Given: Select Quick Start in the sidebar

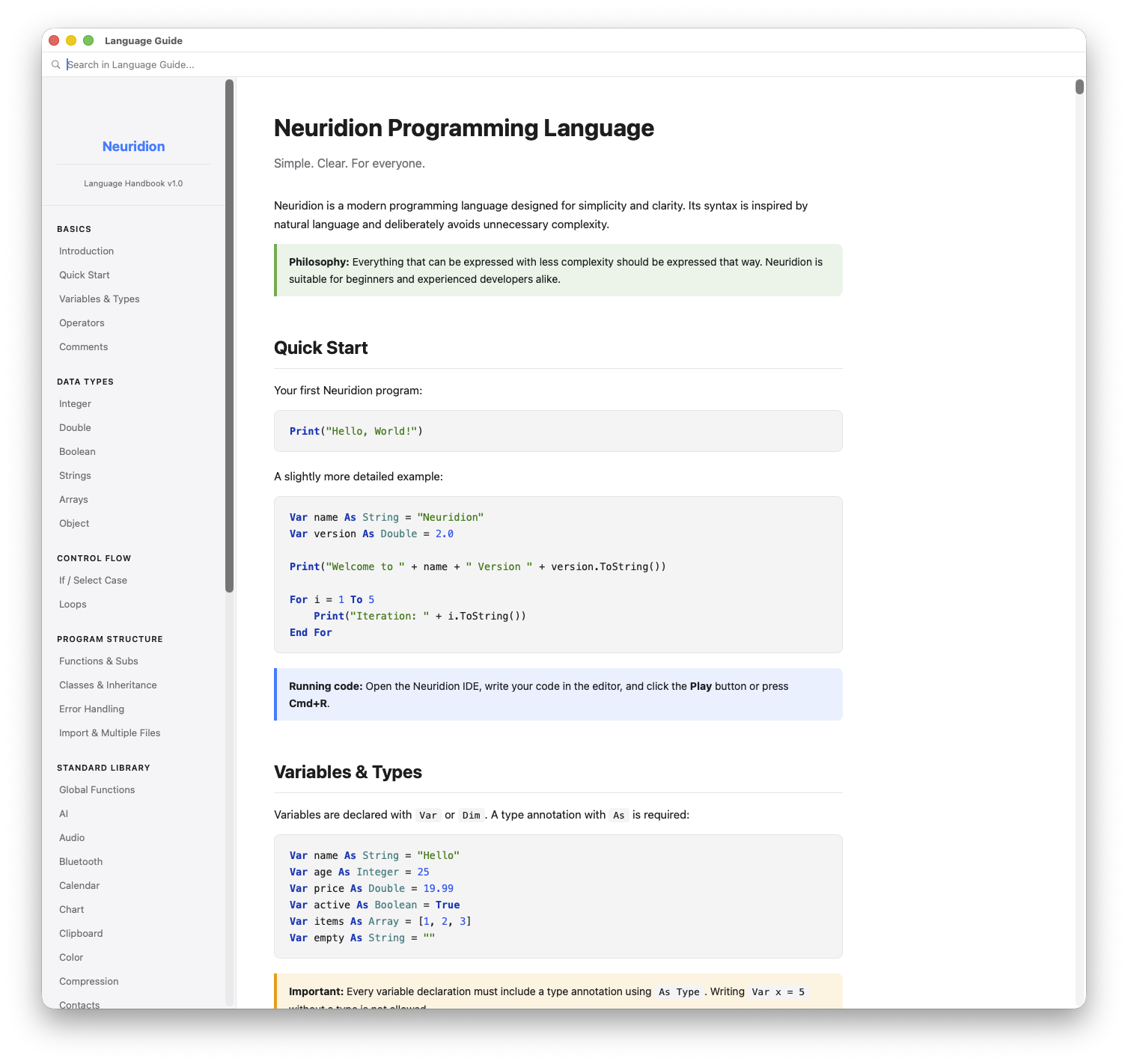Looking at the screenshot, I should tap(84, 275).
